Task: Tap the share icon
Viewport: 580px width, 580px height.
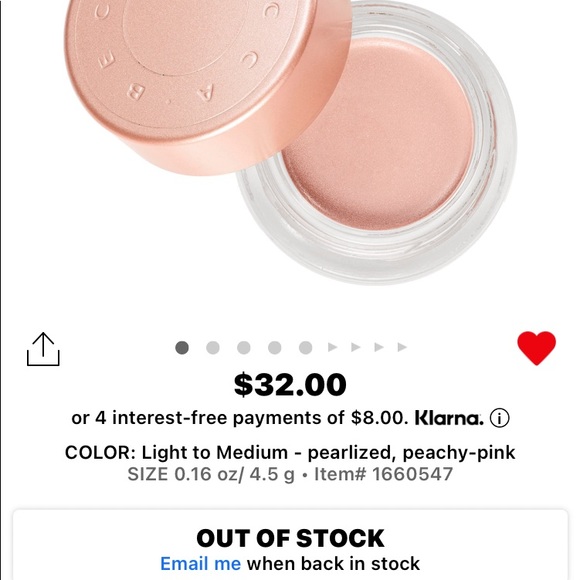Action: pos(43,349)
